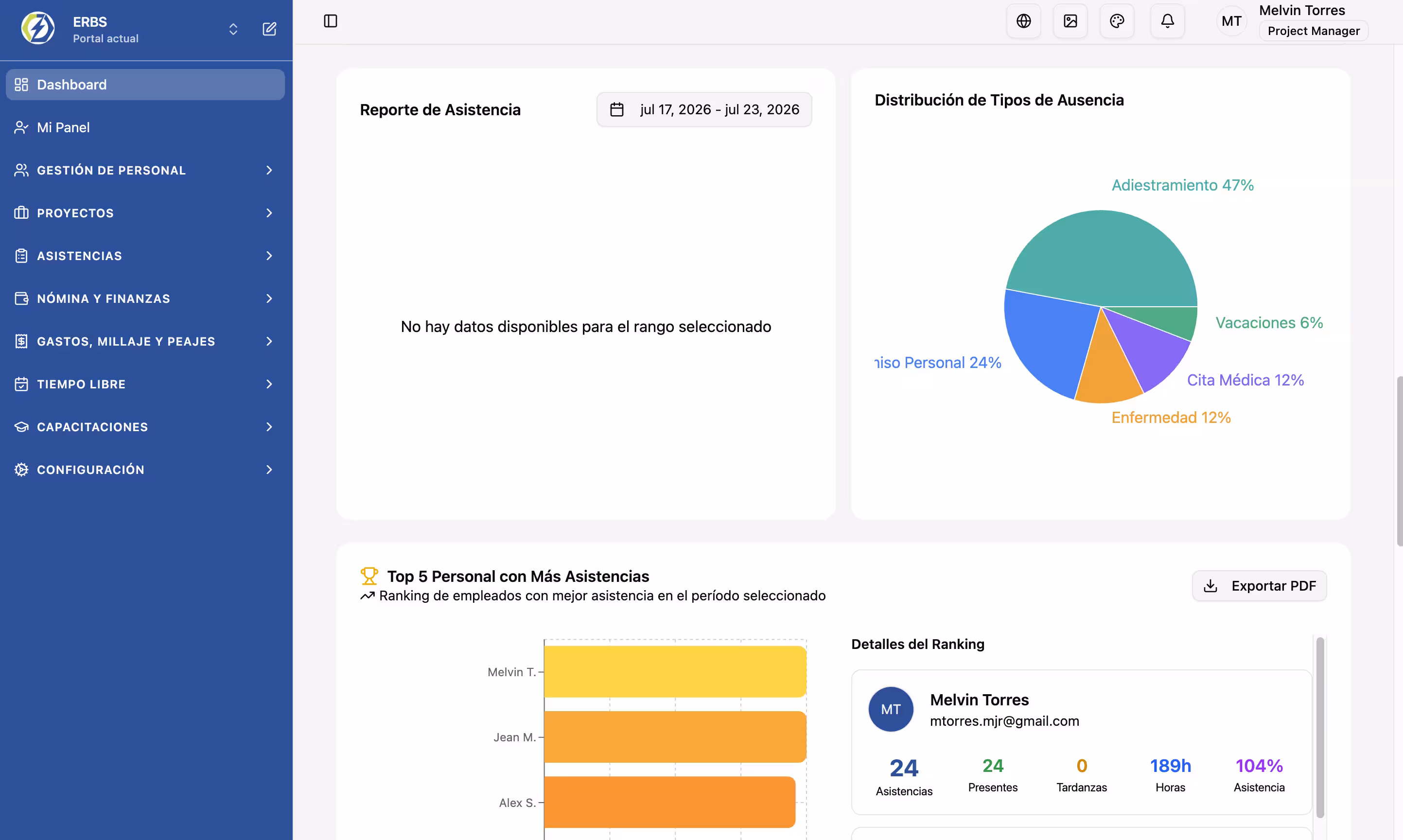1403x840 pixels.
Task: Click the yellow Melvin T. bar
Action: pyautogui.click(x=675, y=672)
